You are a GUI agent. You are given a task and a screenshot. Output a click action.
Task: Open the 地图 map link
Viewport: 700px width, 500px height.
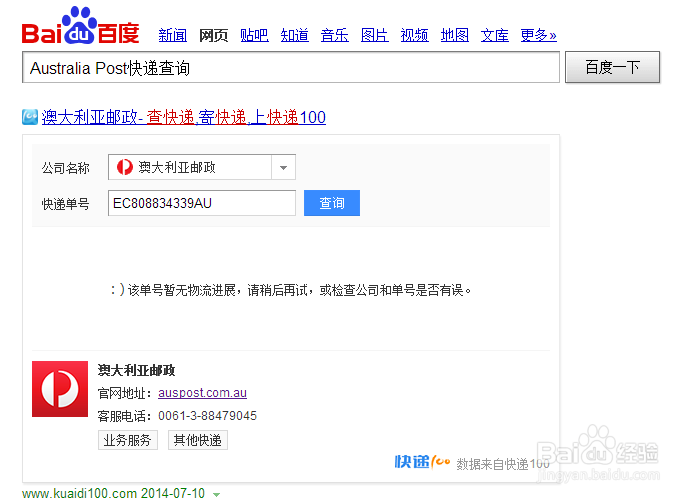(454, 35)
